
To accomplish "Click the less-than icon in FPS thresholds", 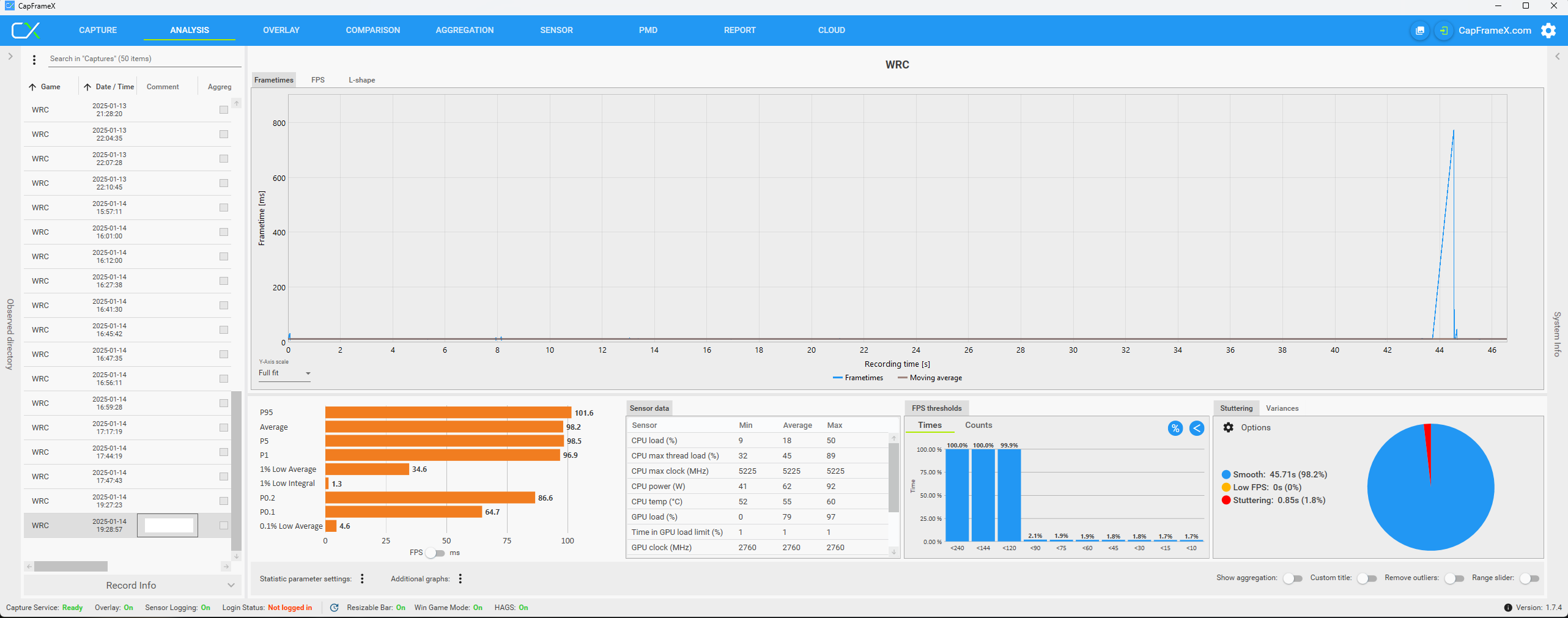I will [x=1197, y=429].
